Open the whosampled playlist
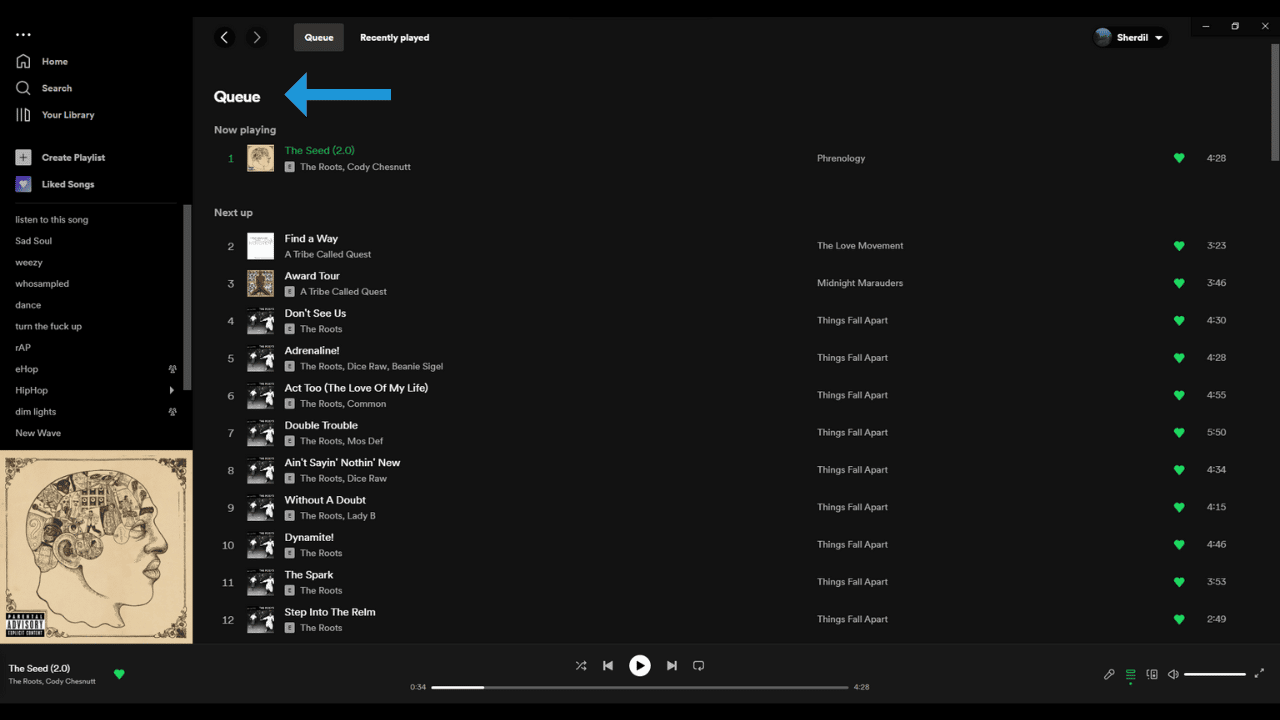This screenshot has height=720, width=1280. pyautogui.click(x=42, y=284)
